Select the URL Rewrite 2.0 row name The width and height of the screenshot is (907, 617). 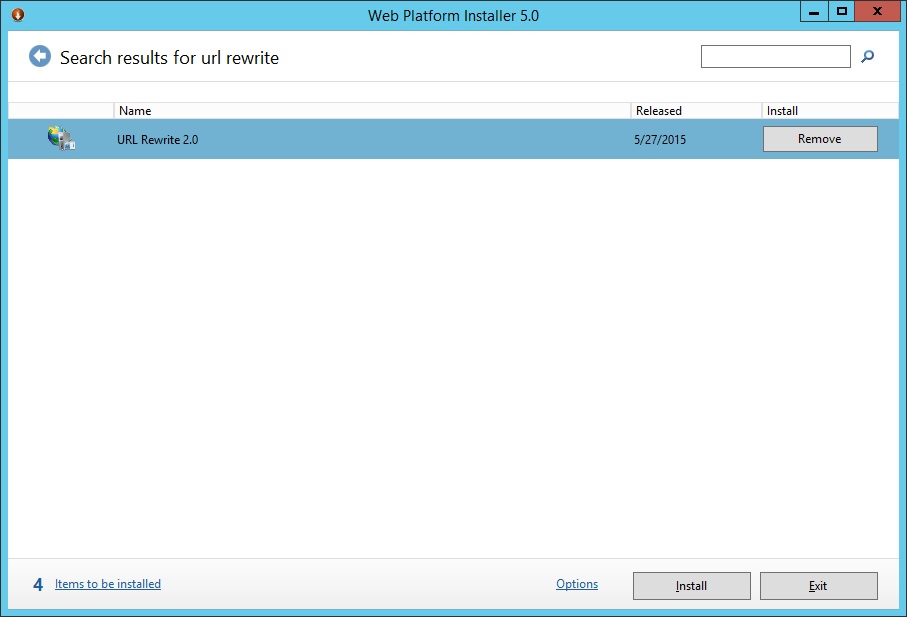157,139
